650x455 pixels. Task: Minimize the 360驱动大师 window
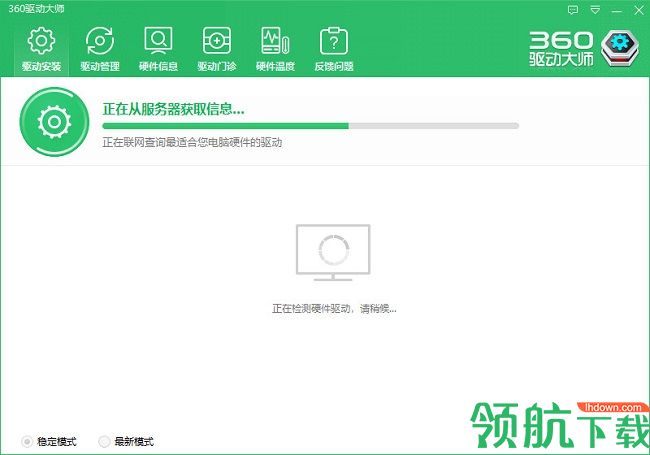pyautogui.click(x=617, y=11)
